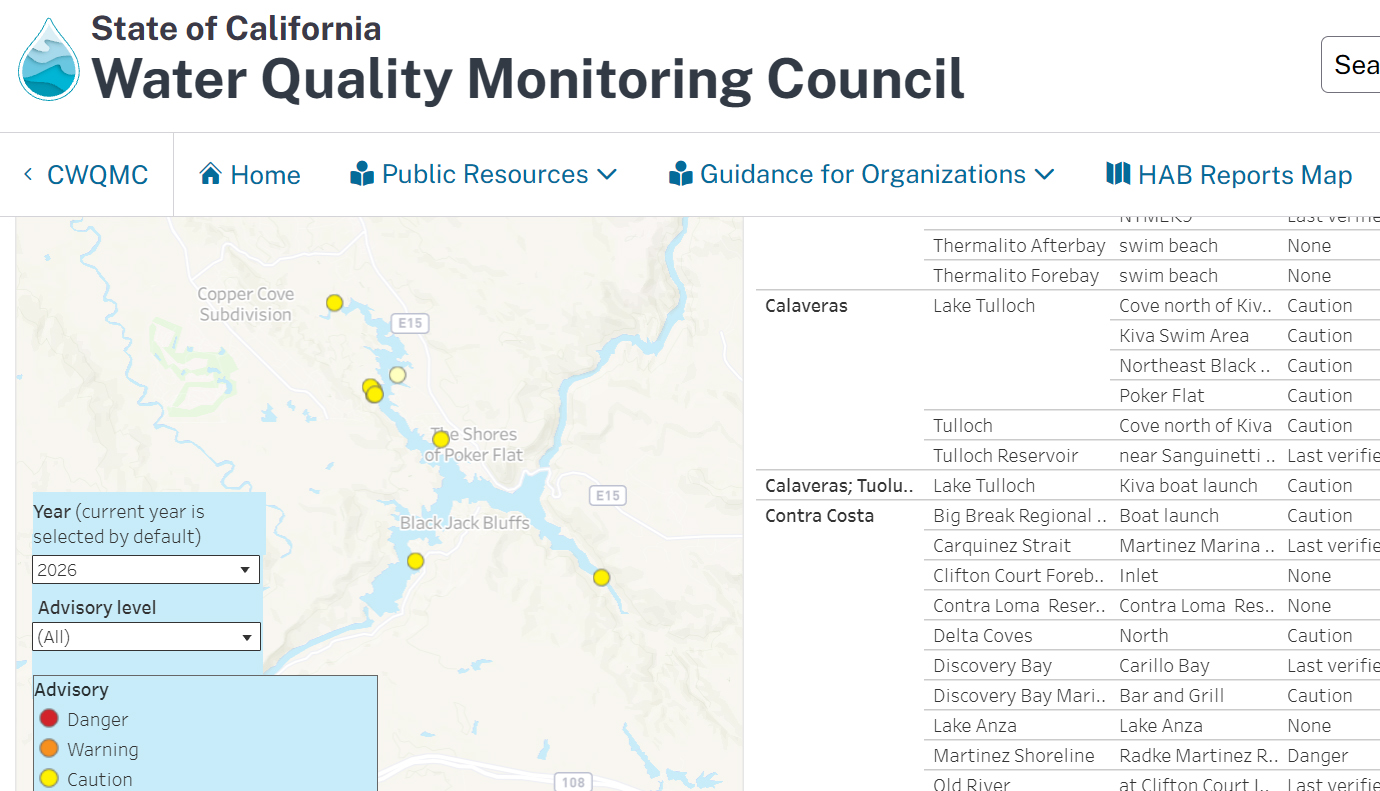Click the back chevron before CWQMC
The height and width of the screenshot is (791, 1380).
pos(28,174)
